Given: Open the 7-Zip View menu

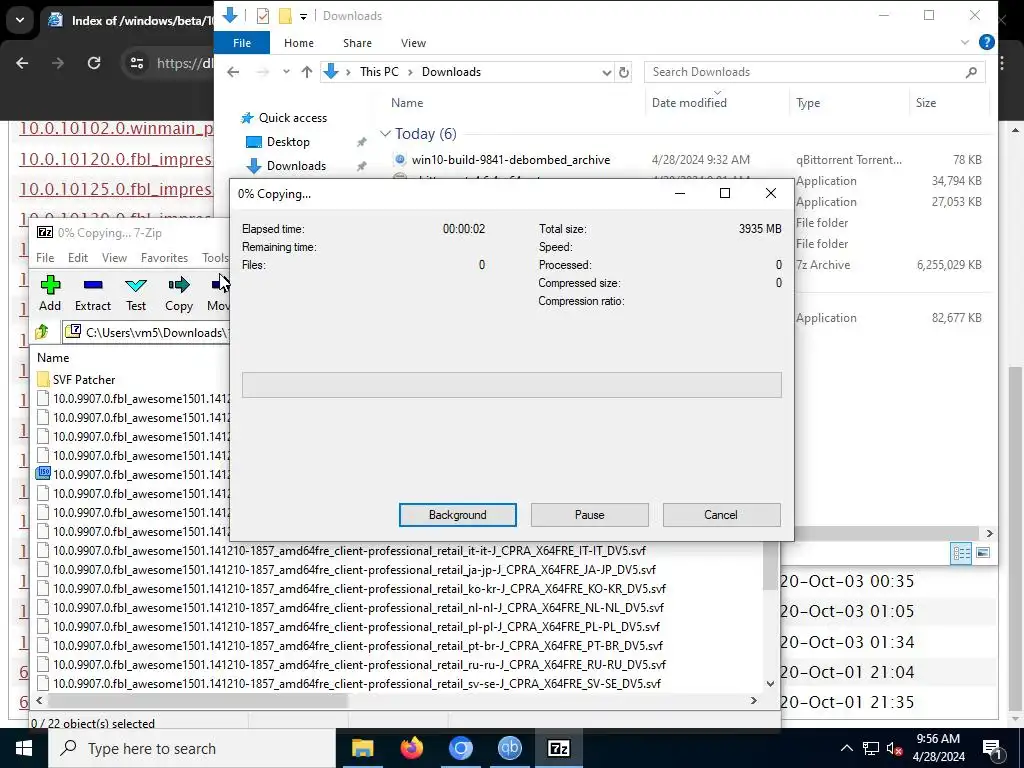Looking at the screenshot, I should point(114,257).
